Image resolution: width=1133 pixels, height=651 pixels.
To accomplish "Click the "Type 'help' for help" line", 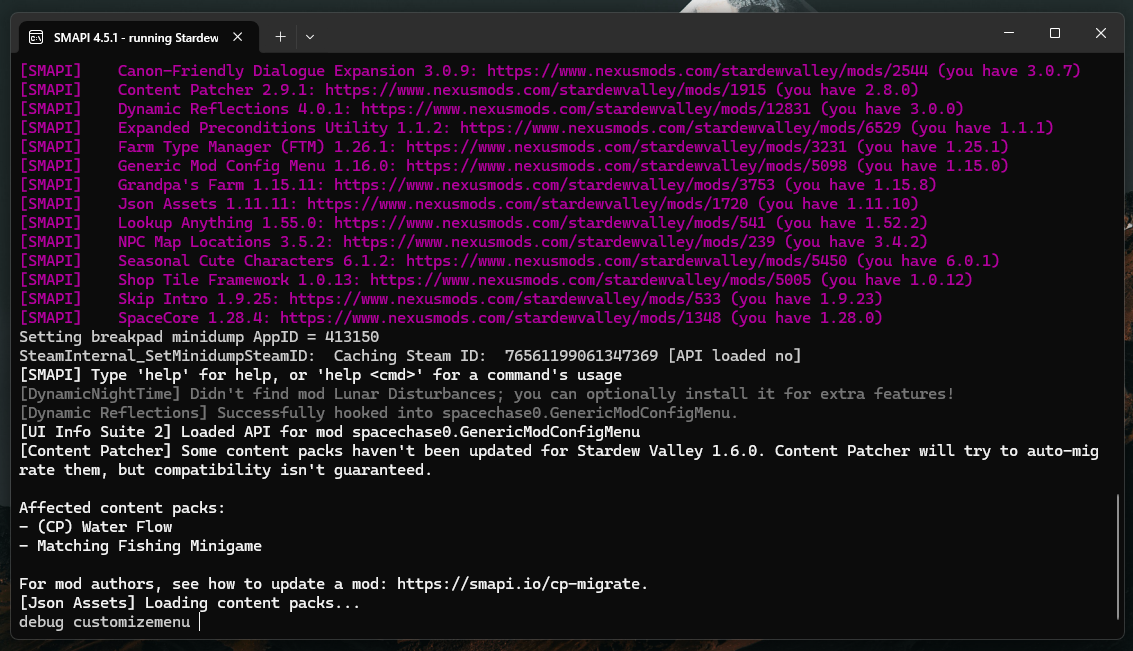I will pyautogui.click(x=320, y=375).
